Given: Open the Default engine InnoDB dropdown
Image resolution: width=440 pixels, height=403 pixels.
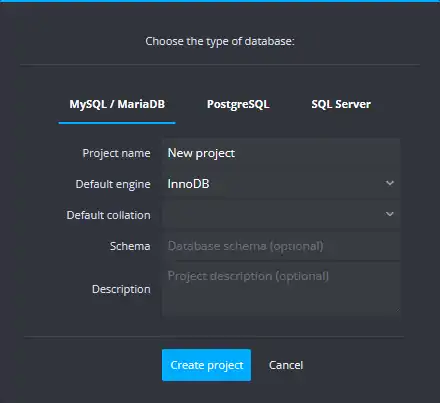Looking at the screenshot, I should pyautogui.click(x=281, y=184).
